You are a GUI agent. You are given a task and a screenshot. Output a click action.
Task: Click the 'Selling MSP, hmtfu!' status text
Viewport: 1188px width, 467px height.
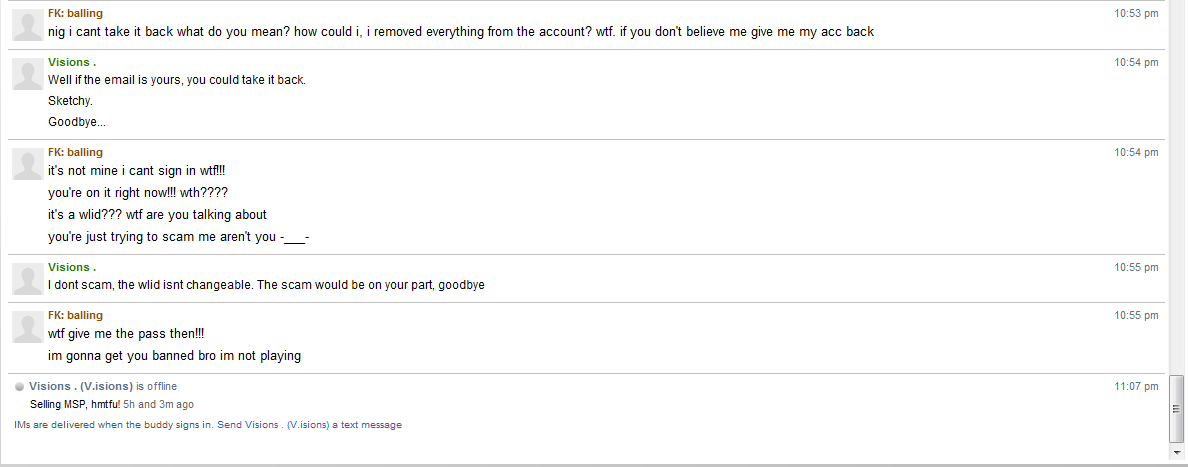pyautogui.click(x=75, y=404)
